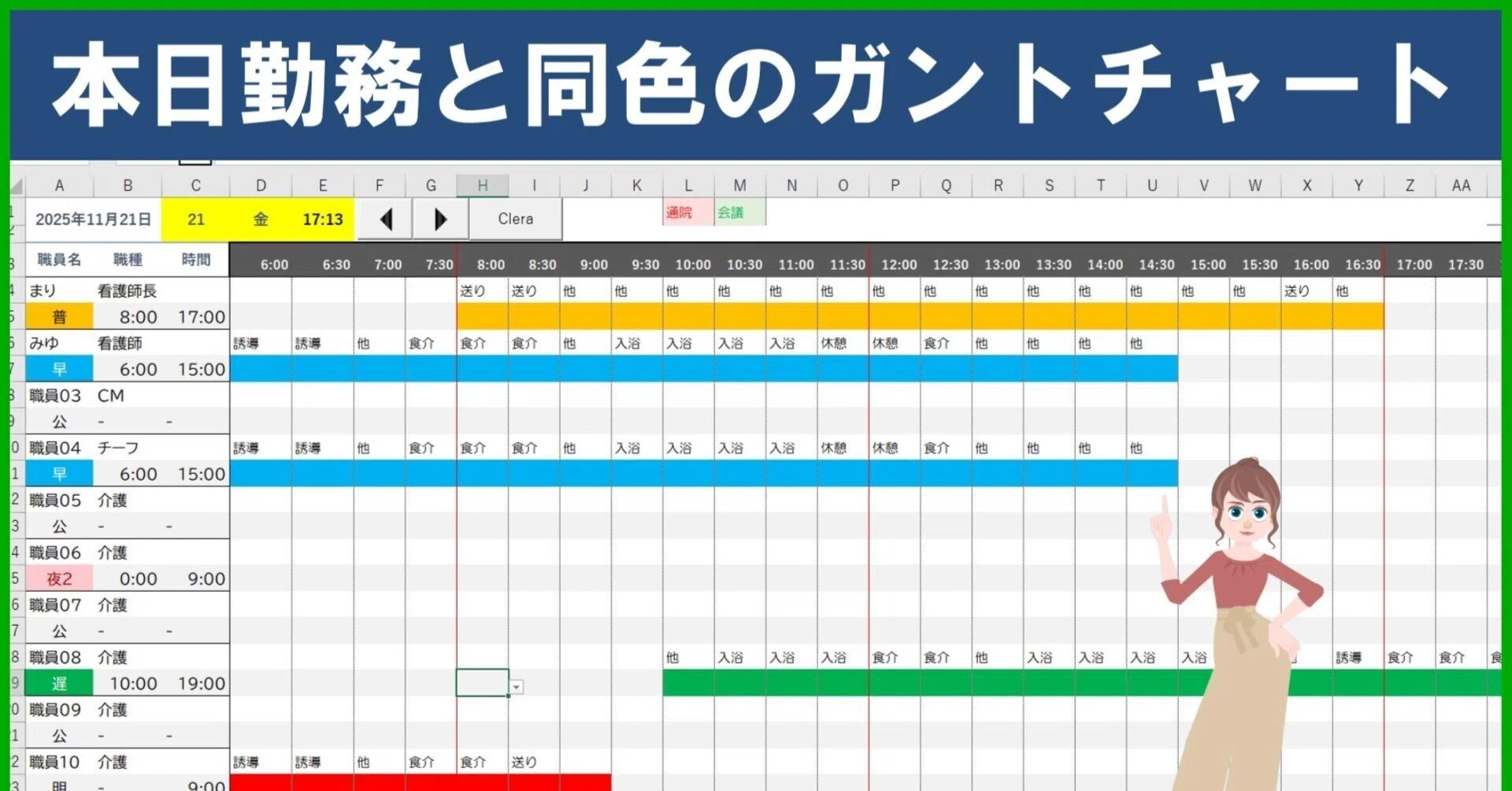The height and width of the screenshot is (791, 1512).
Task: Select column header A
Action: (x=59, y=186)
